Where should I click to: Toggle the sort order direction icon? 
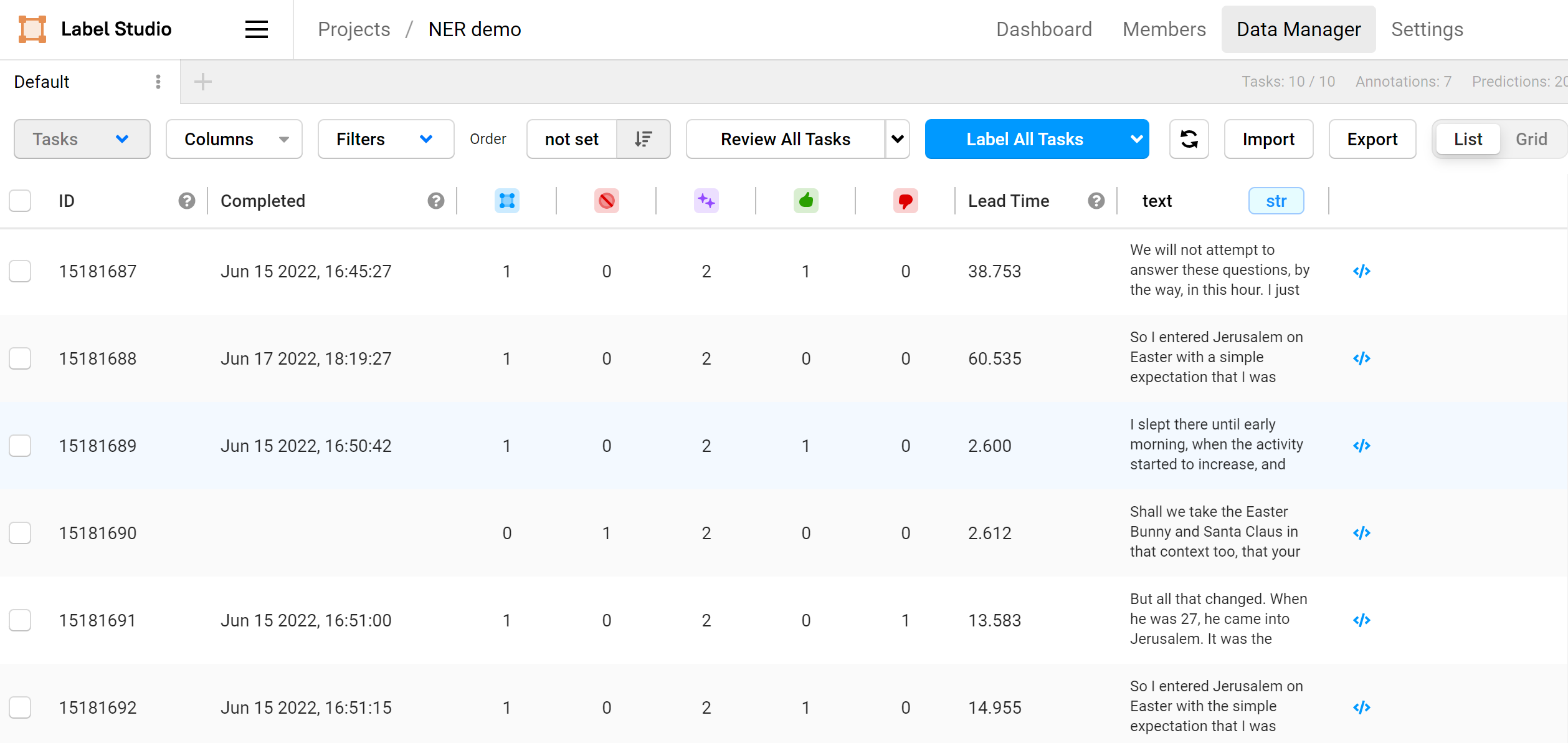click(643, 139)
